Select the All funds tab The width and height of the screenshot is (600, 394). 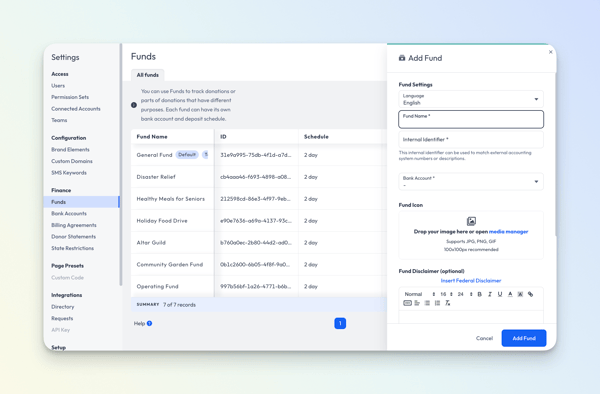[148, 75]
